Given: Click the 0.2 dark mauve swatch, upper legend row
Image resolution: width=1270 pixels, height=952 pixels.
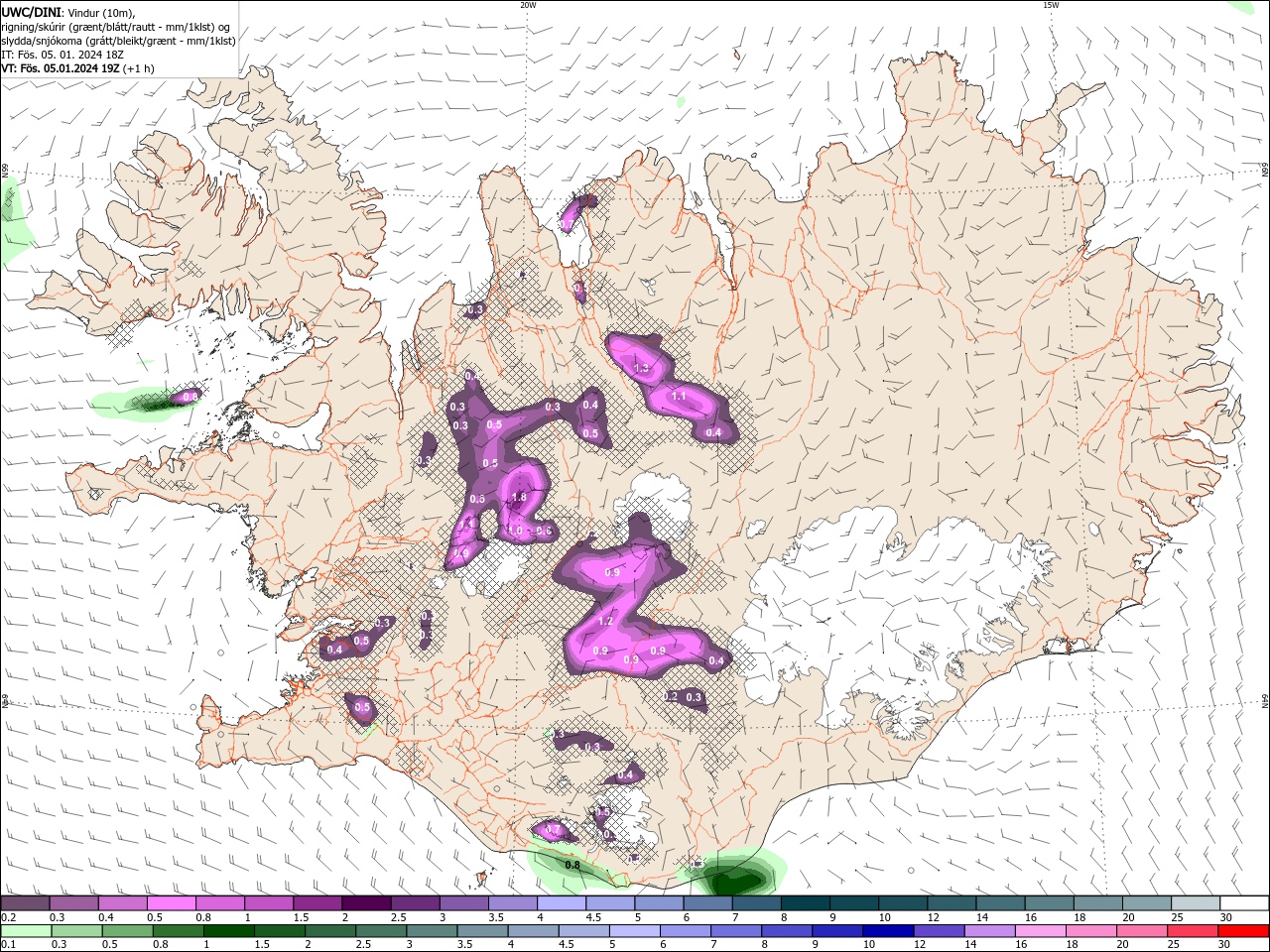Looking at the screenshot, I should pyautogui.click(x=25, y=903).
